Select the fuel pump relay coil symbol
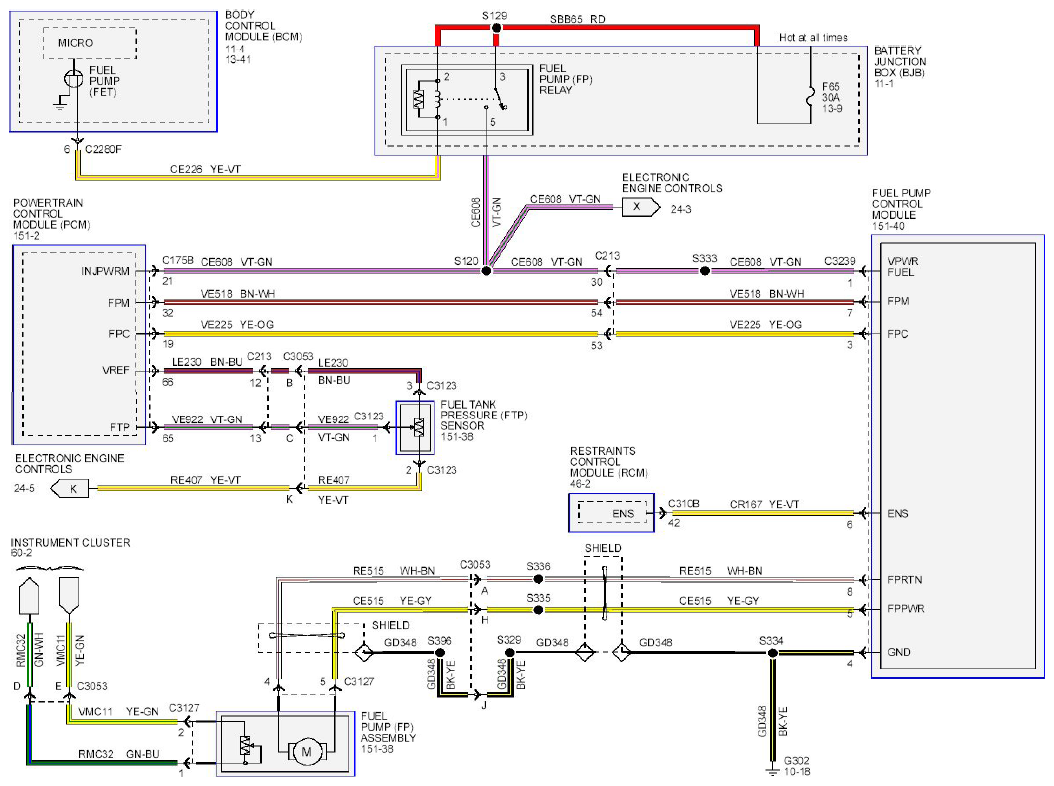The image size is (1054, 786). (x=438, y=99)
